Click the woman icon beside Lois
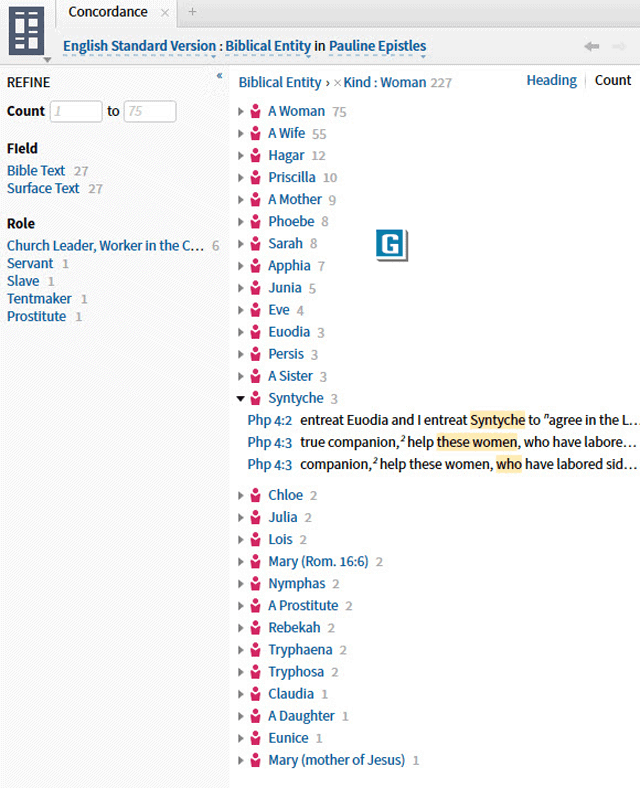 point(256,540)
